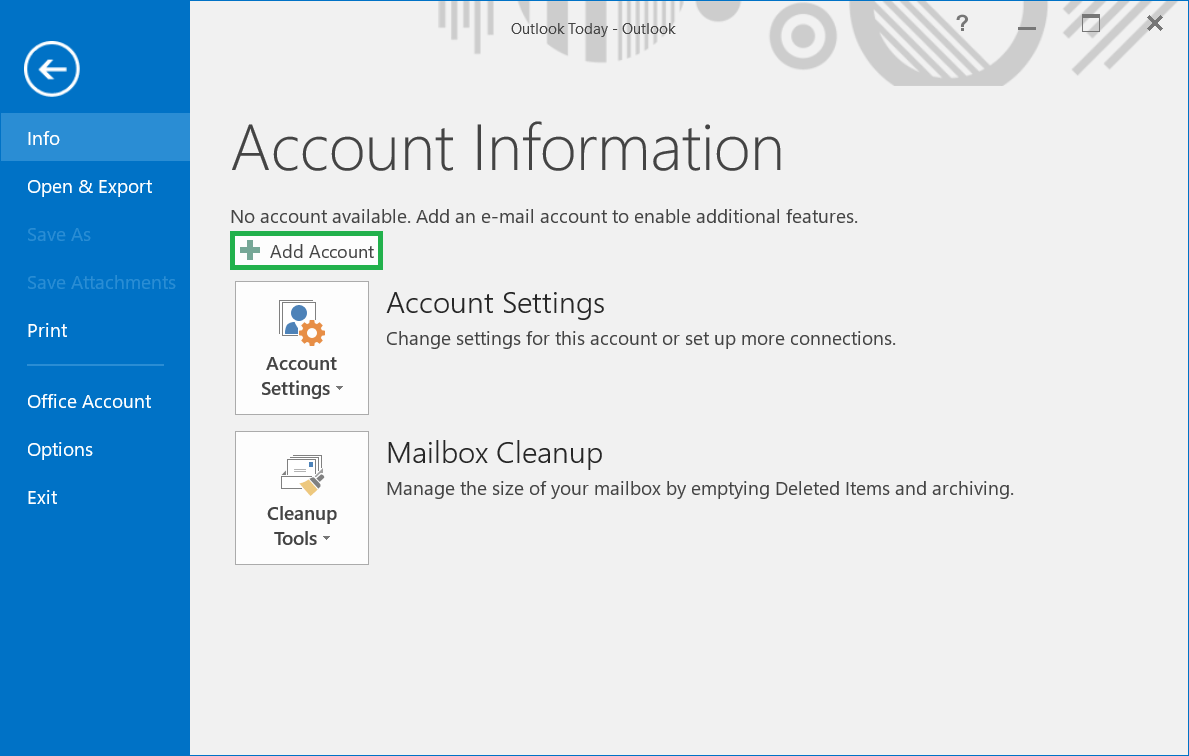
Task: Click the Add Account button
Action: 306,251
